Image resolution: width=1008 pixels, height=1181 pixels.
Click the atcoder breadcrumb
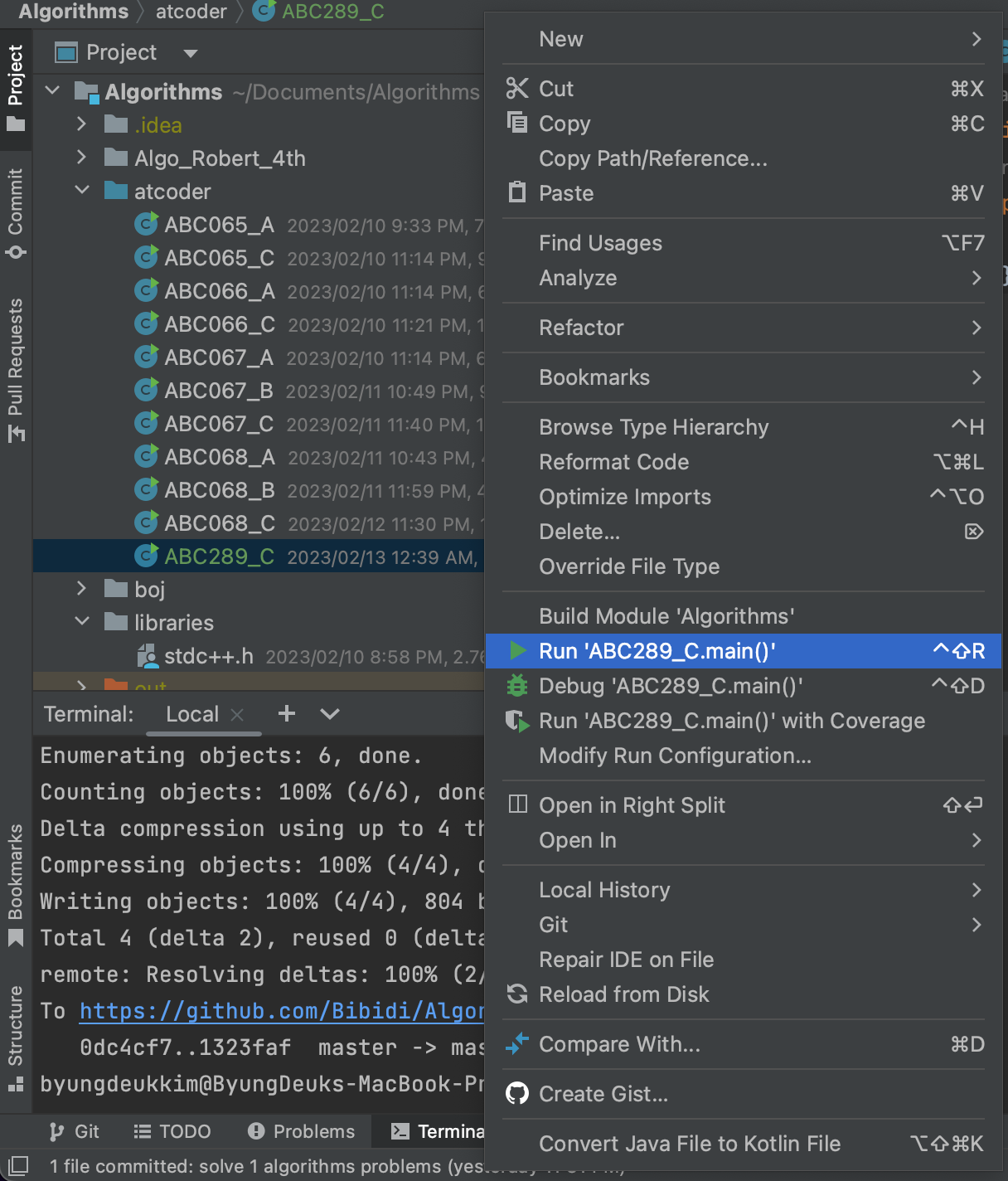tap(191, 11)
